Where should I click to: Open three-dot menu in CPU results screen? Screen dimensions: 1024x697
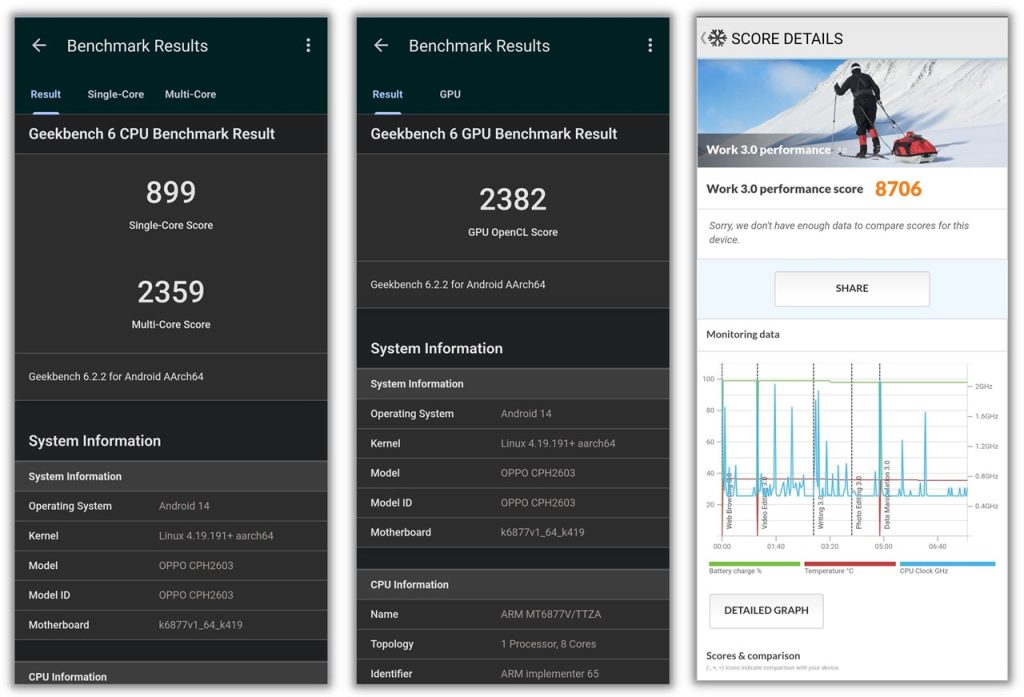point(308,46)
